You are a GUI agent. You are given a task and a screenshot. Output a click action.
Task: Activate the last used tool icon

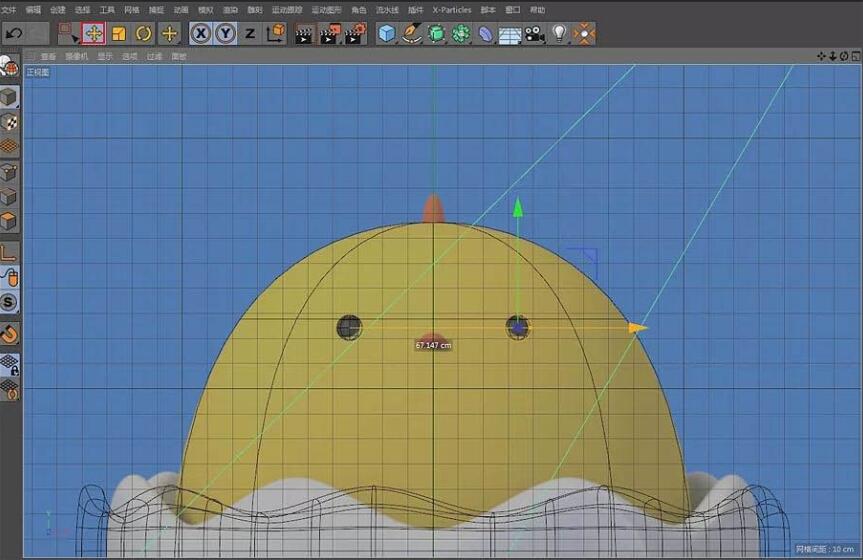coord(170,34)
